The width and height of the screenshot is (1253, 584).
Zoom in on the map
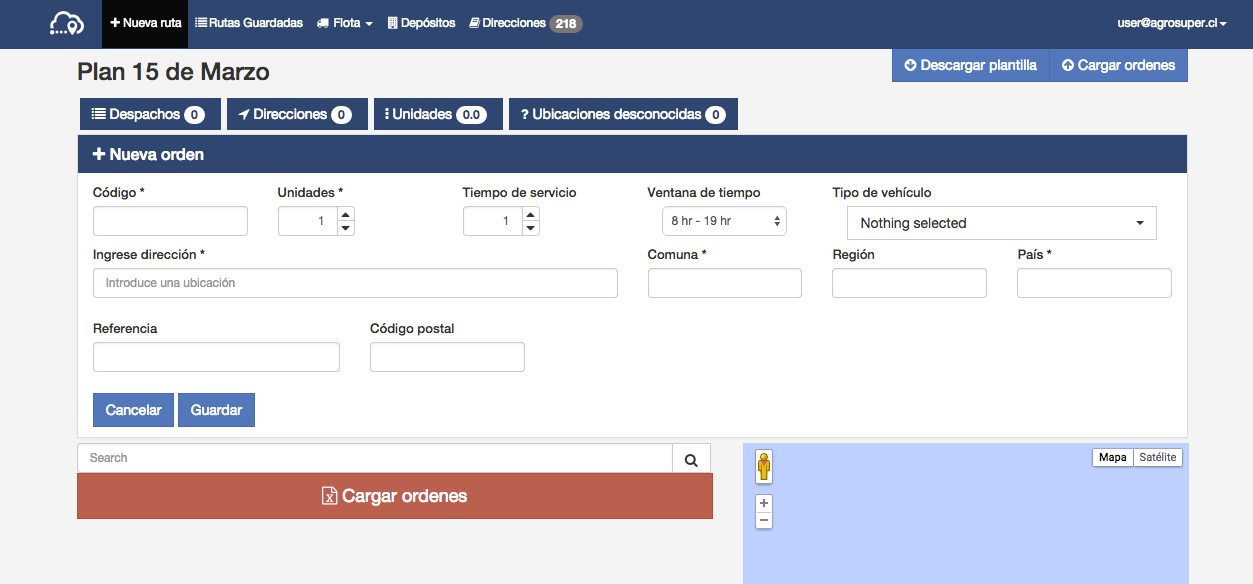click(764, 503)
